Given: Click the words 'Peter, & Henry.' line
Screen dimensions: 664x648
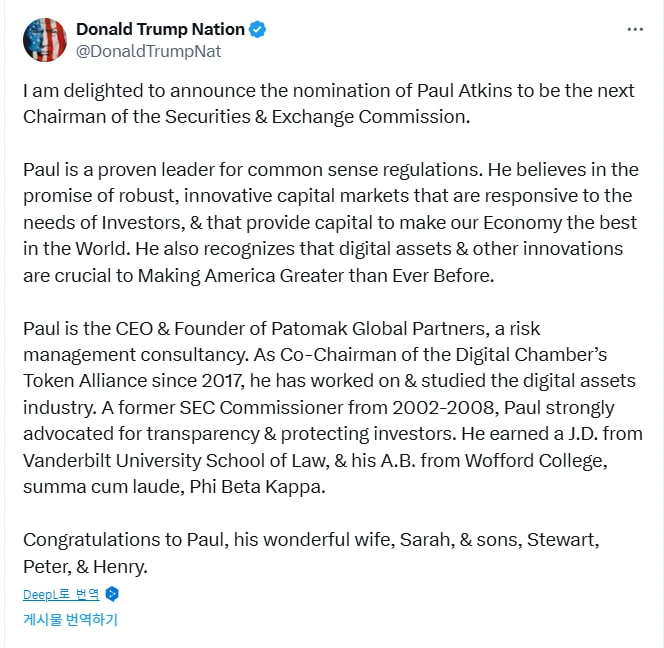Looking at the screenshot, I should point(85,566).
